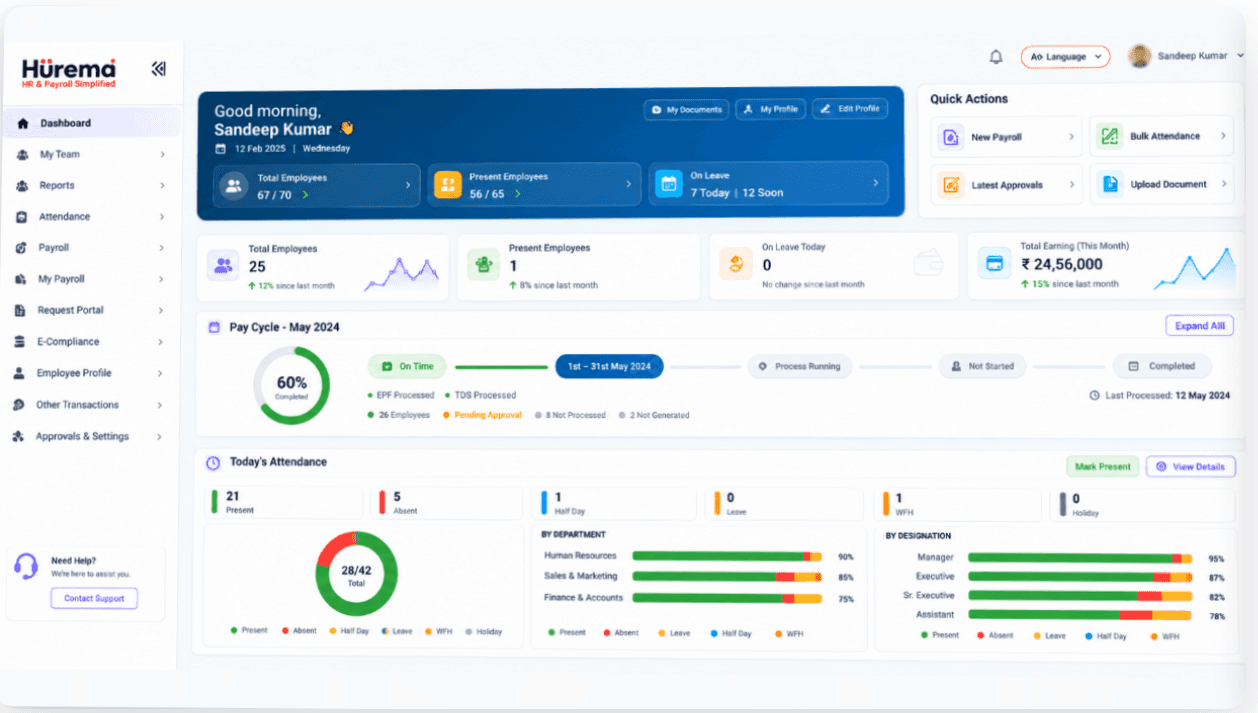
Task: Open the user account dropdown arrow
Action: pos(1239,56)
